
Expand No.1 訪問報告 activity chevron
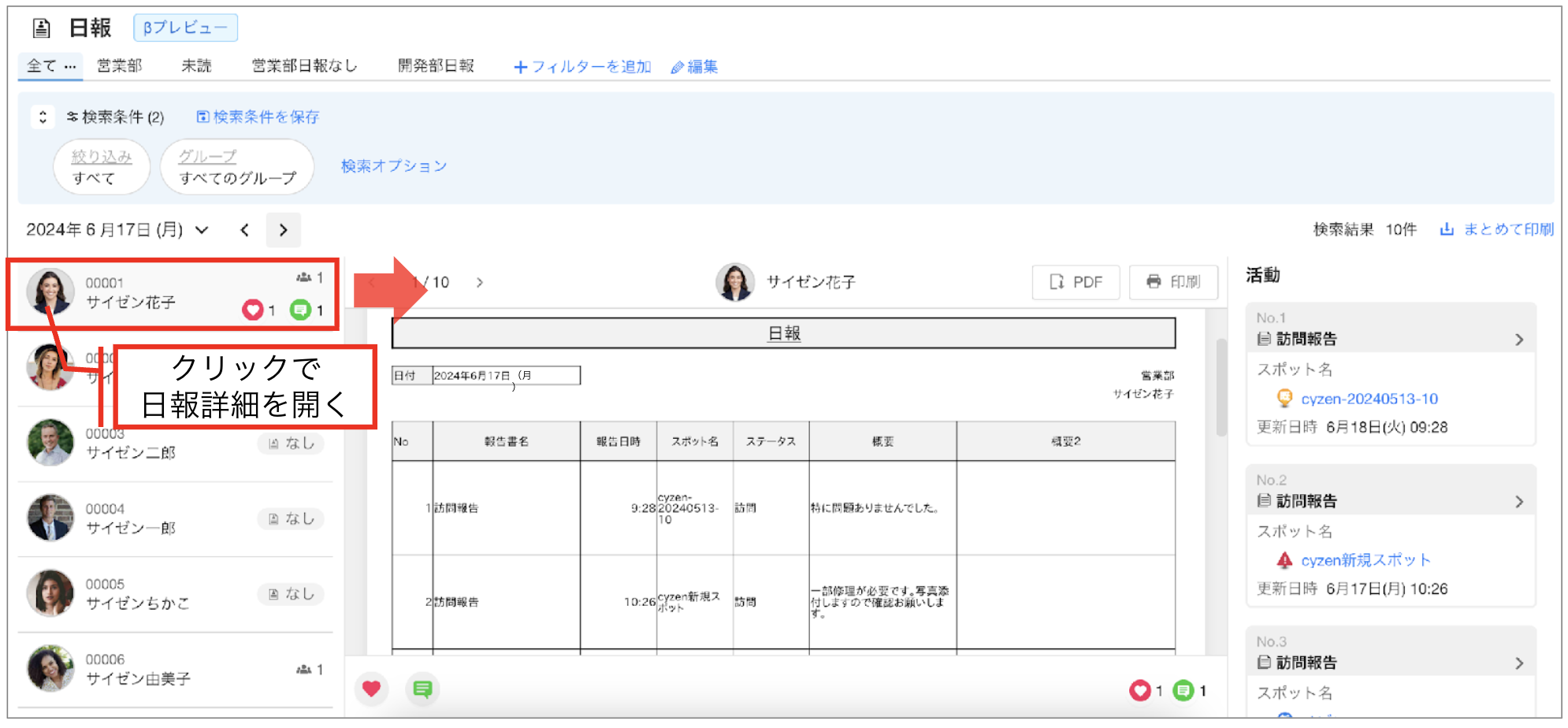pyautogui.click(x=1519, y=340)
